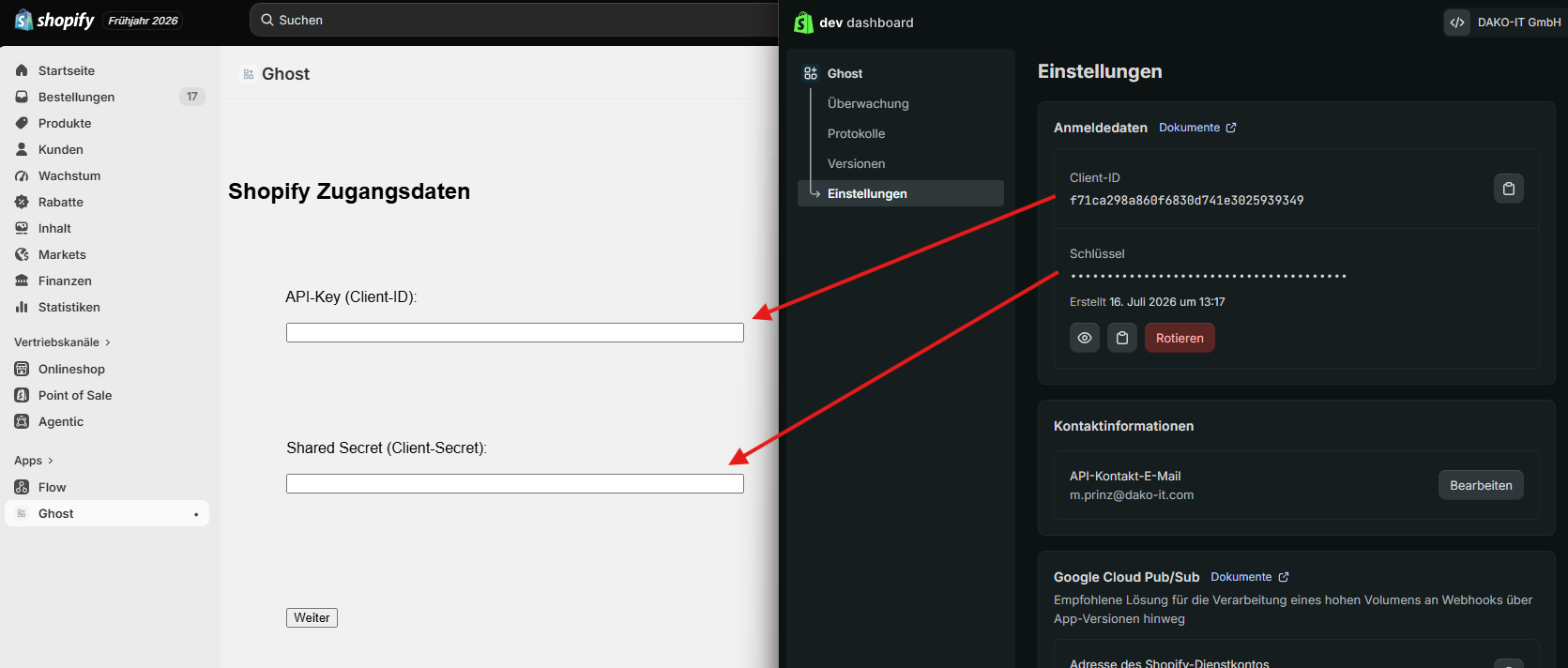Click the email m.prinz@dako-it.com
Image resolution: width=1568 pixels, height=668 pixels.
(1132, 495)
